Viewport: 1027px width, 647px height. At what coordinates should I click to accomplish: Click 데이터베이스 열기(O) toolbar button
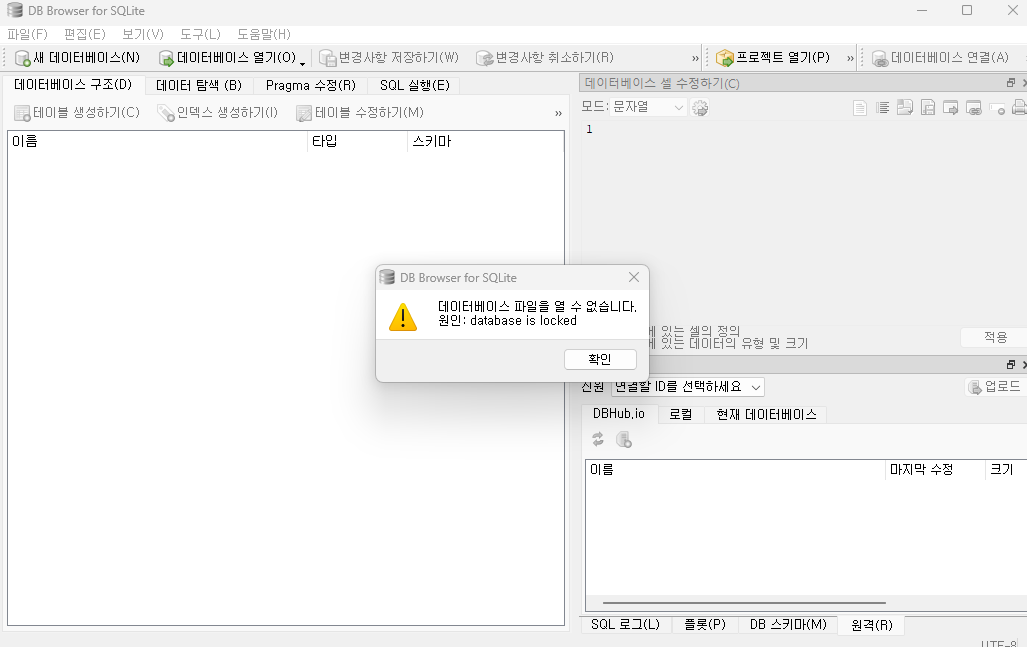coord(227,58)
